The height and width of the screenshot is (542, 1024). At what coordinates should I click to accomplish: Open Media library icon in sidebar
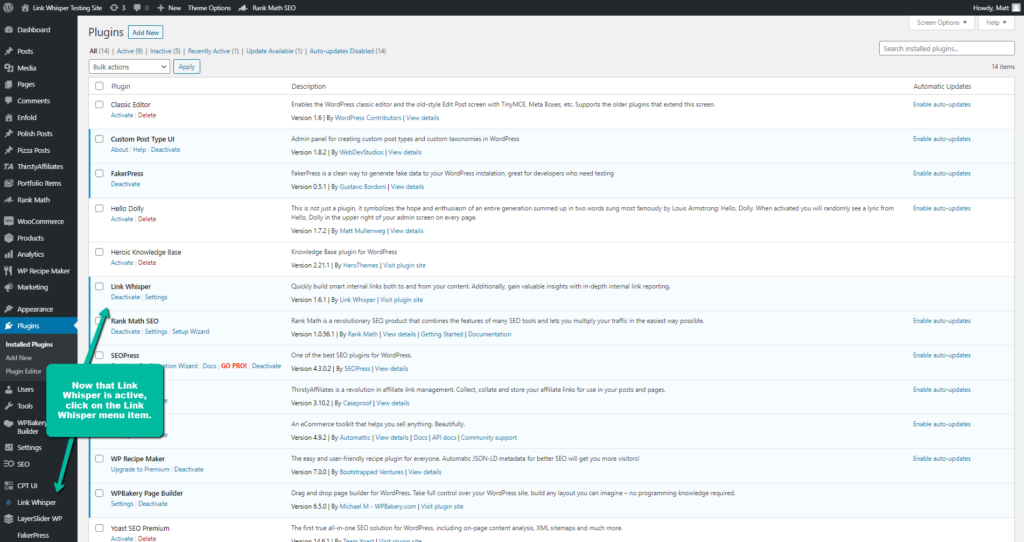pyautogui.click(x=8, y=68)
